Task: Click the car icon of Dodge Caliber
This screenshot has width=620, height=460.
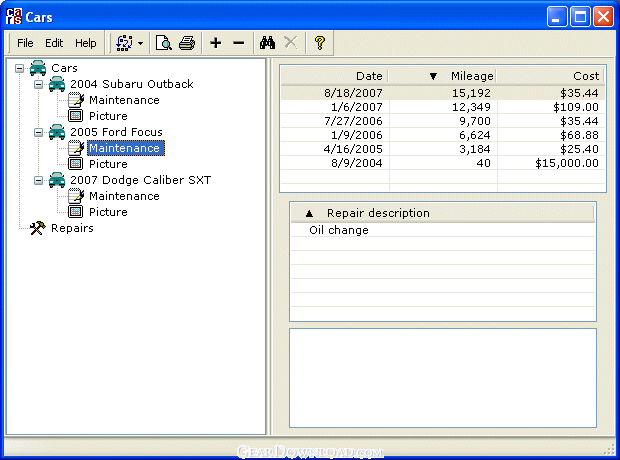Action: click(57, 180)
